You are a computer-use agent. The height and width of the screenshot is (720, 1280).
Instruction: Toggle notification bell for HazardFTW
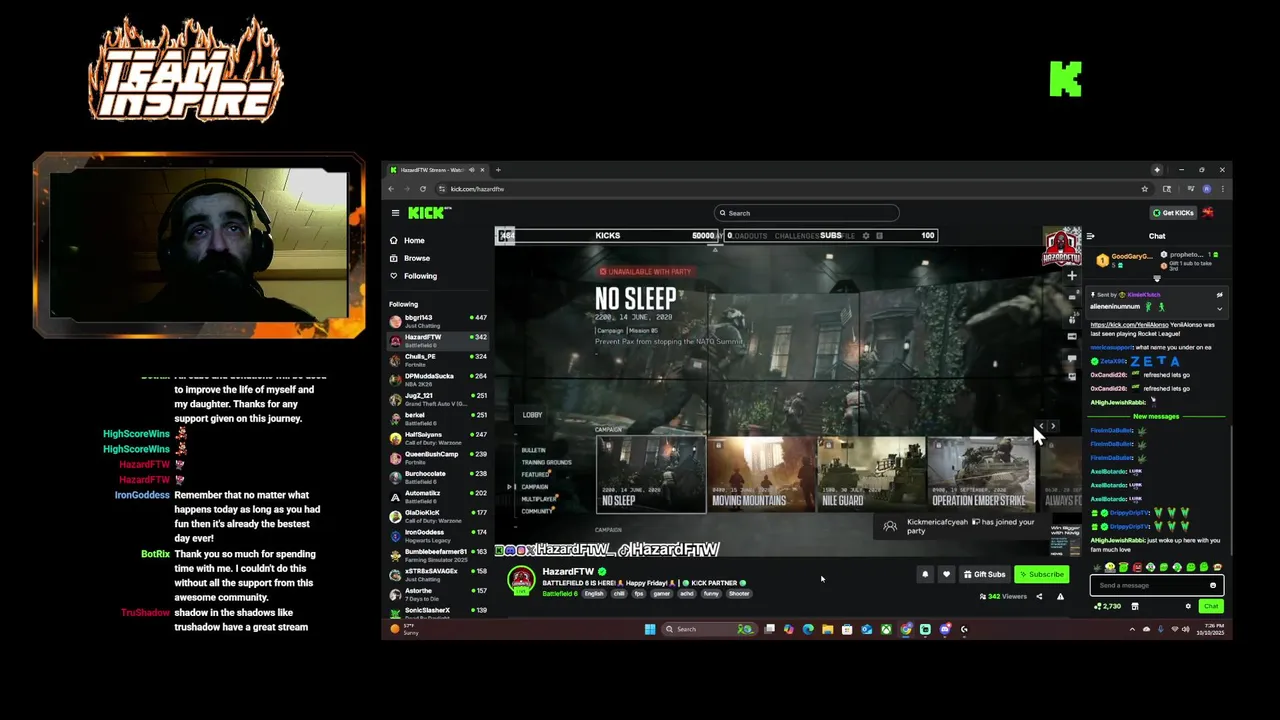[925, 574]
